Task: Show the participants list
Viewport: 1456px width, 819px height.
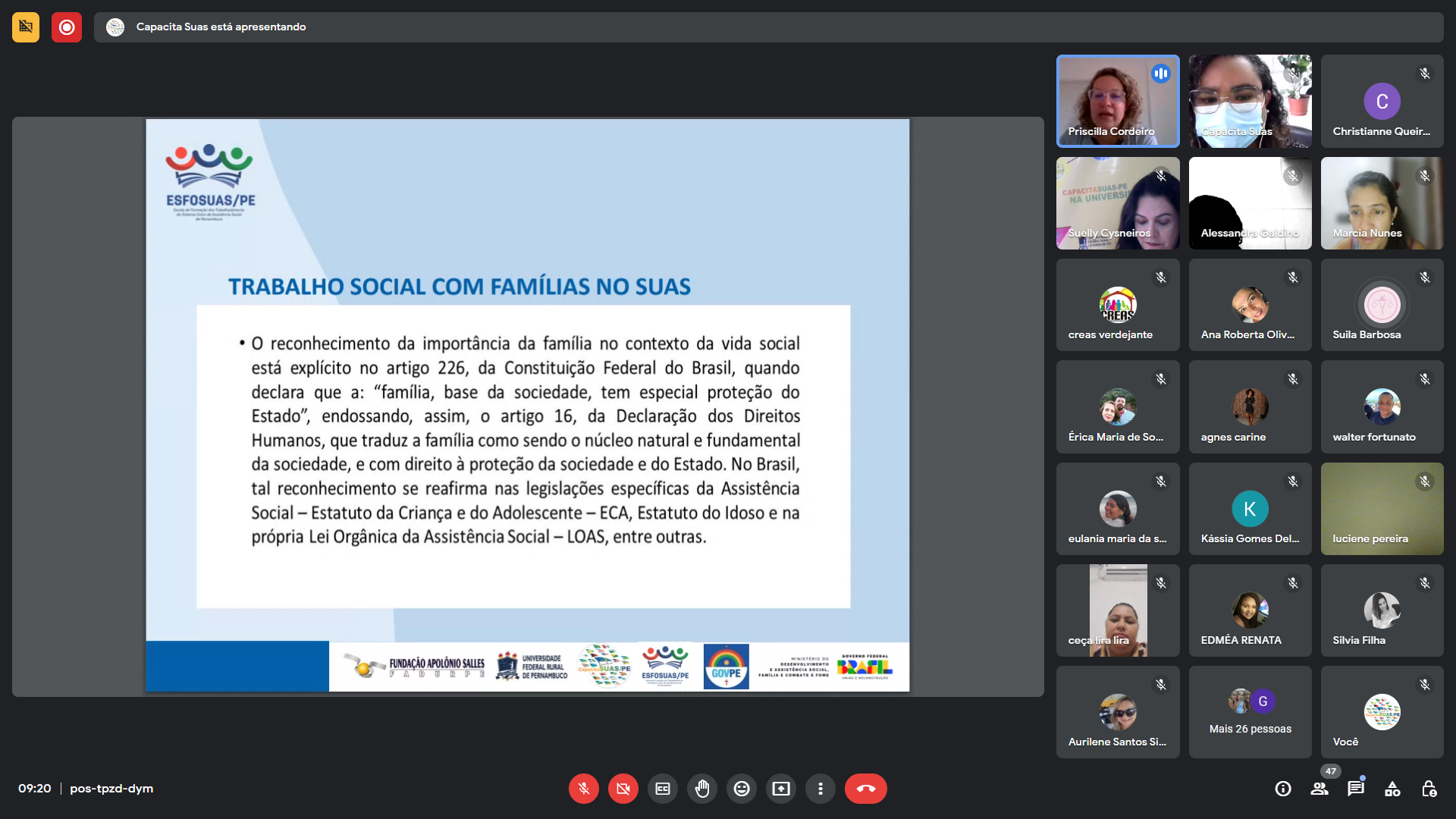Action: pyautogui.click(x=1319, y=789)
